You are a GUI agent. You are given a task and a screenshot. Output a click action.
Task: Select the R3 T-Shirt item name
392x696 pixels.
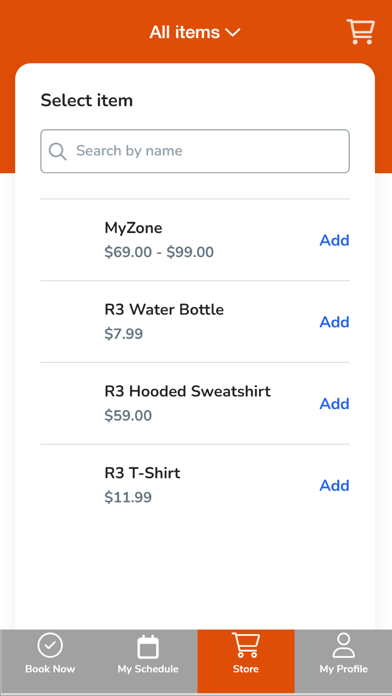[143, 473]
